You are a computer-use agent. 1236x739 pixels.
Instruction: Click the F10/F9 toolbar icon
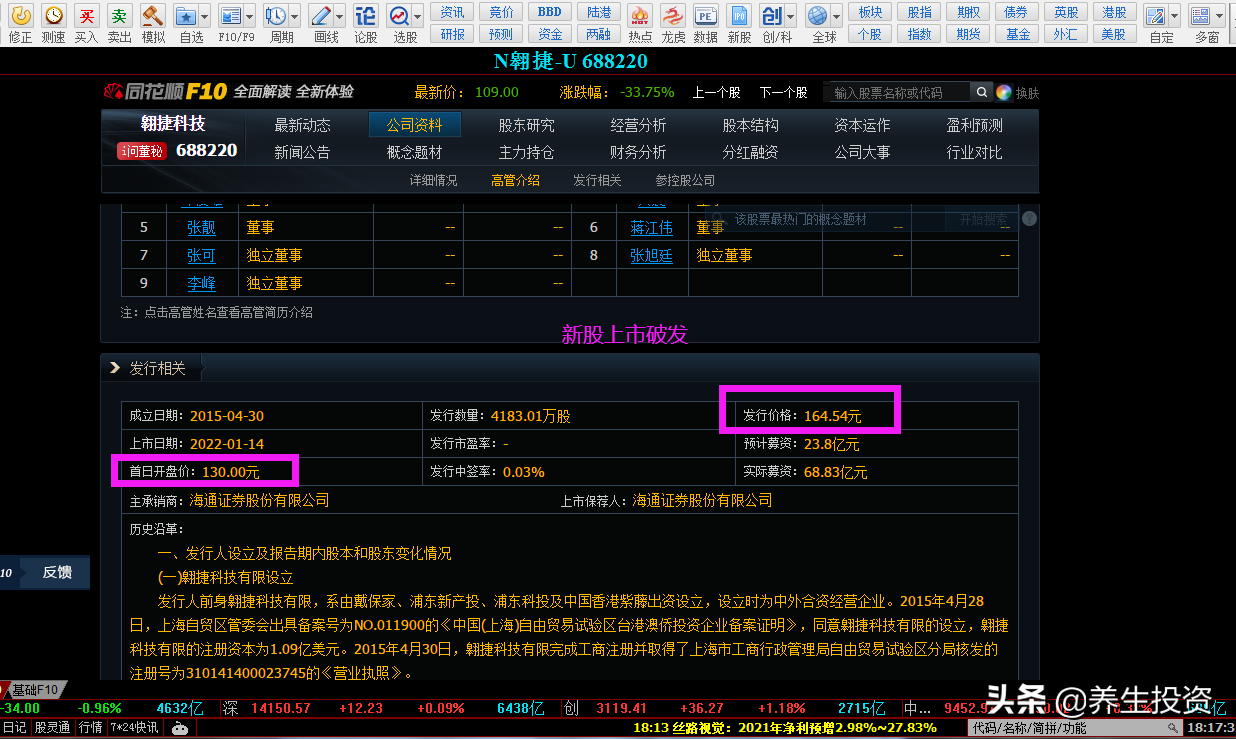231,16
